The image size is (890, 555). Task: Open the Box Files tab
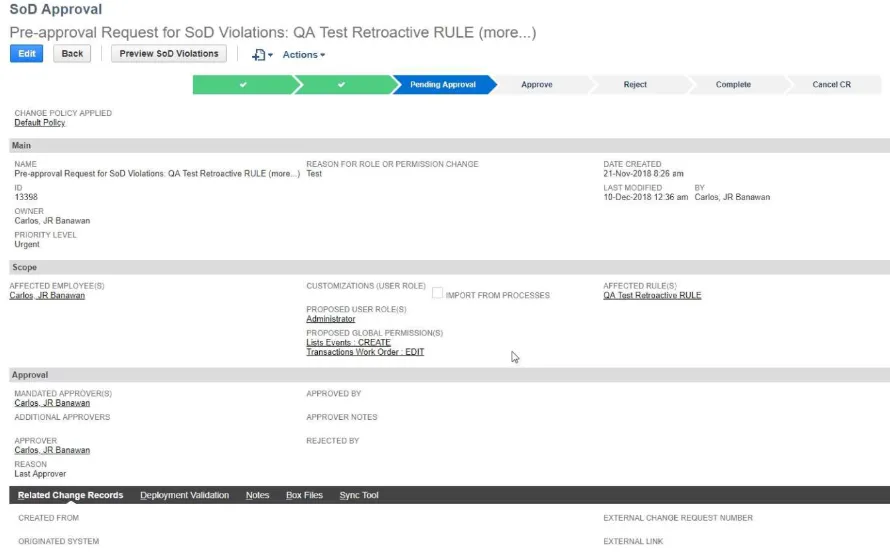click(304, 495)
